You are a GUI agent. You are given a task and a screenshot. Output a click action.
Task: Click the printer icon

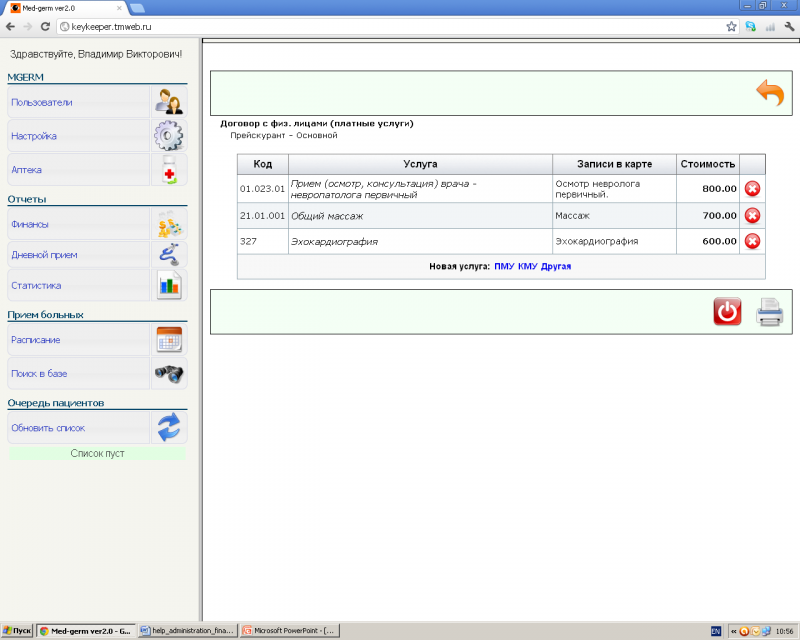coord(769,312)
